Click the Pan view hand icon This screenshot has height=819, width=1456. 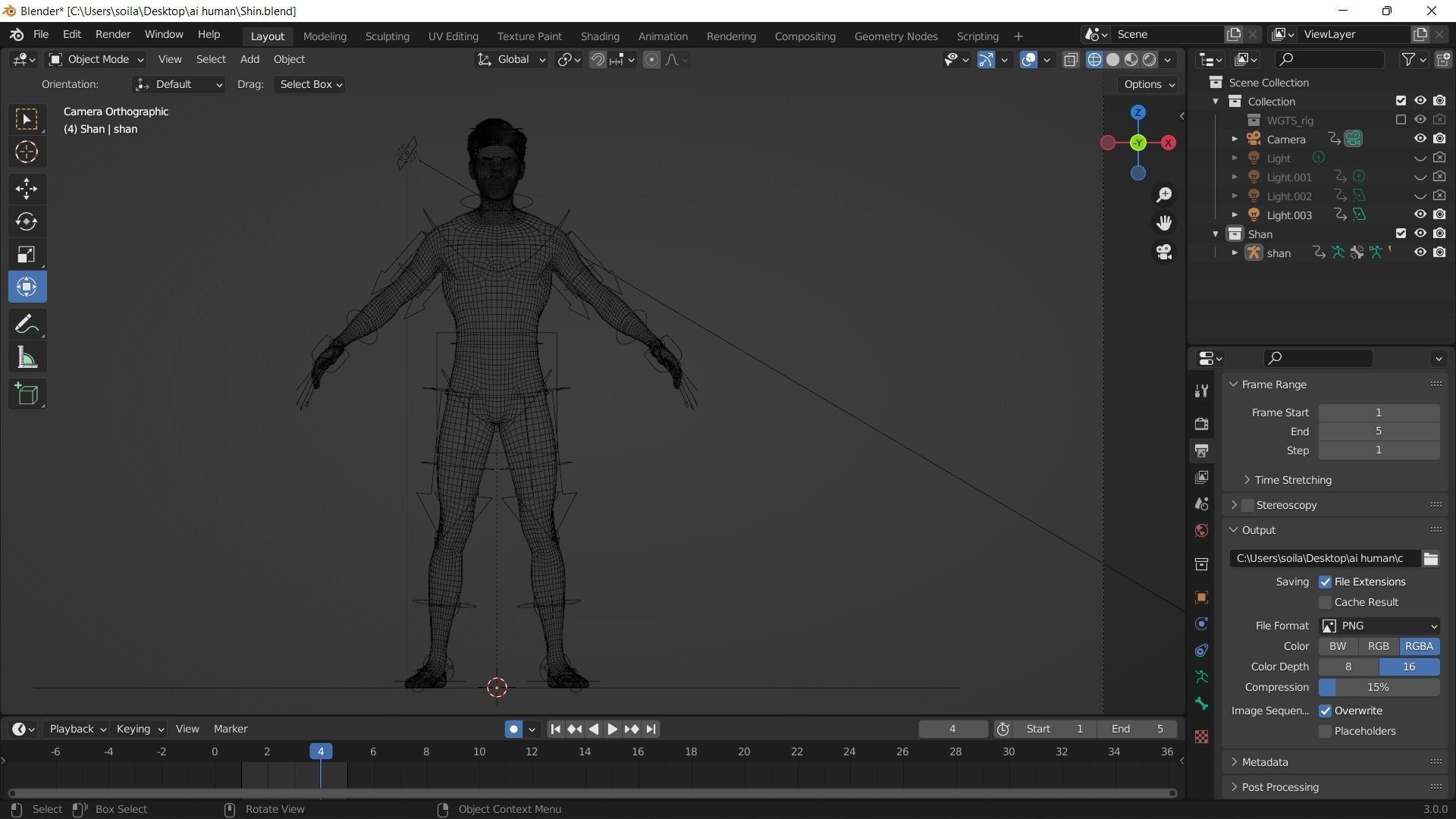coord(1164,223)
